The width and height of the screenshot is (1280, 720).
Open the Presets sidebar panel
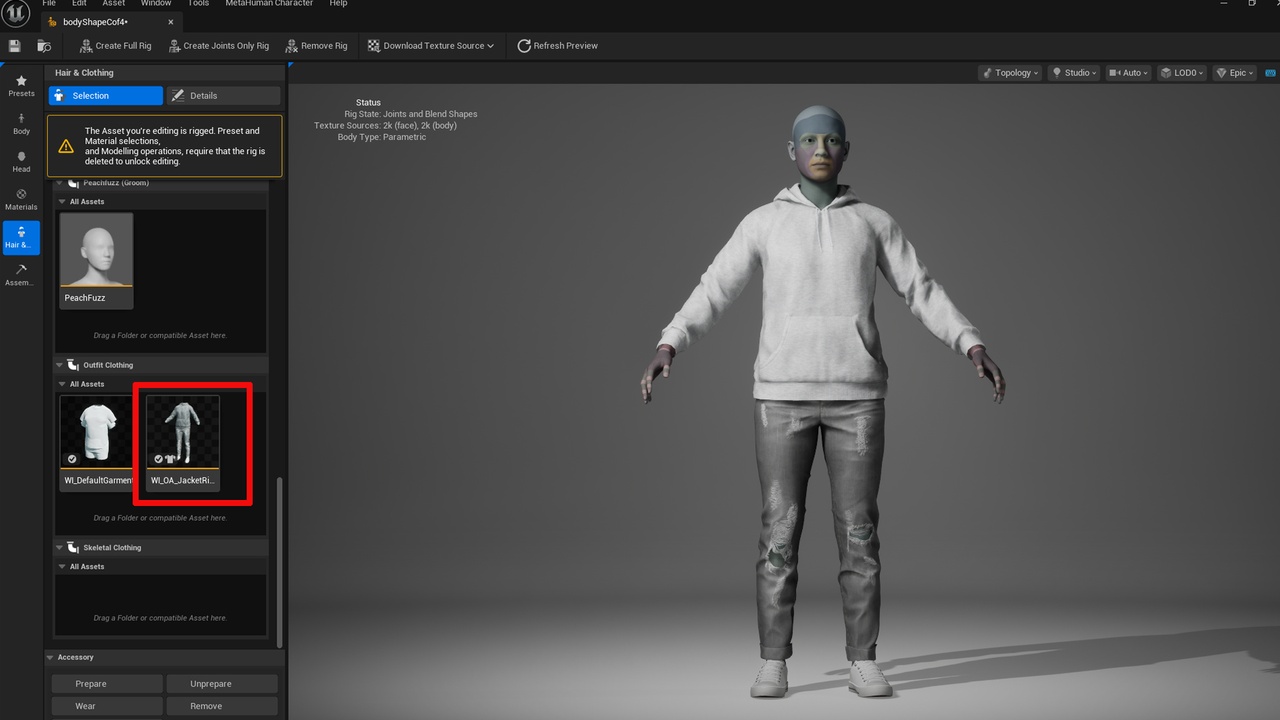click(x=21, y=85)
